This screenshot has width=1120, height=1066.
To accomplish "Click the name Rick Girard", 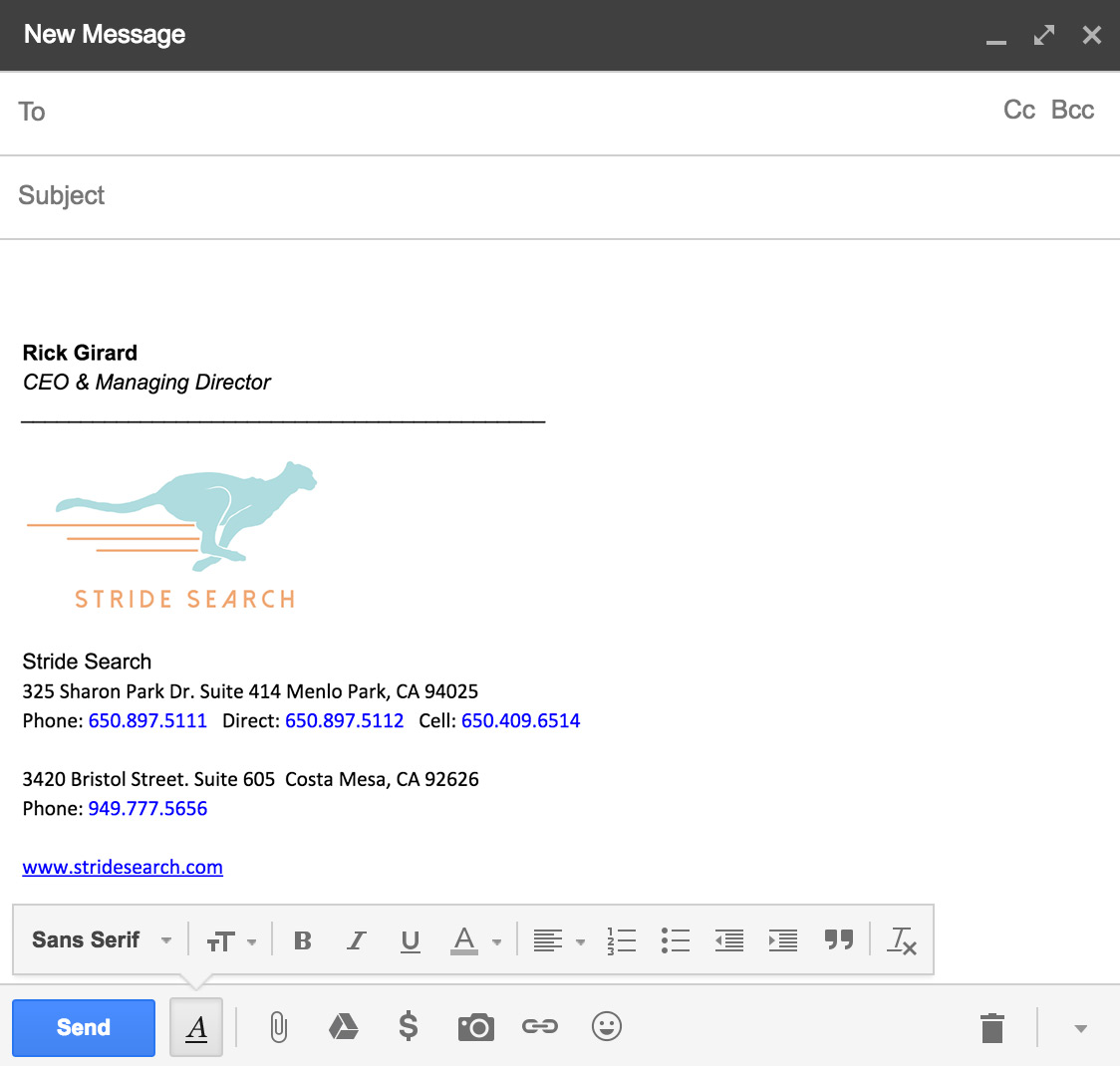I will coord(80,353).
